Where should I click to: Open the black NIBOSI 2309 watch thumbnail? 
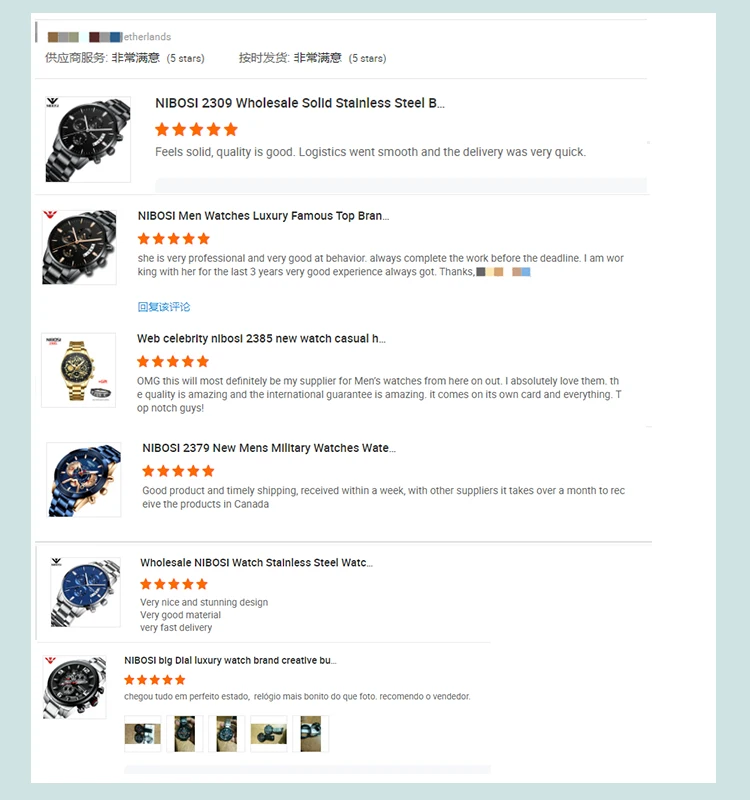tap(88, 139)
